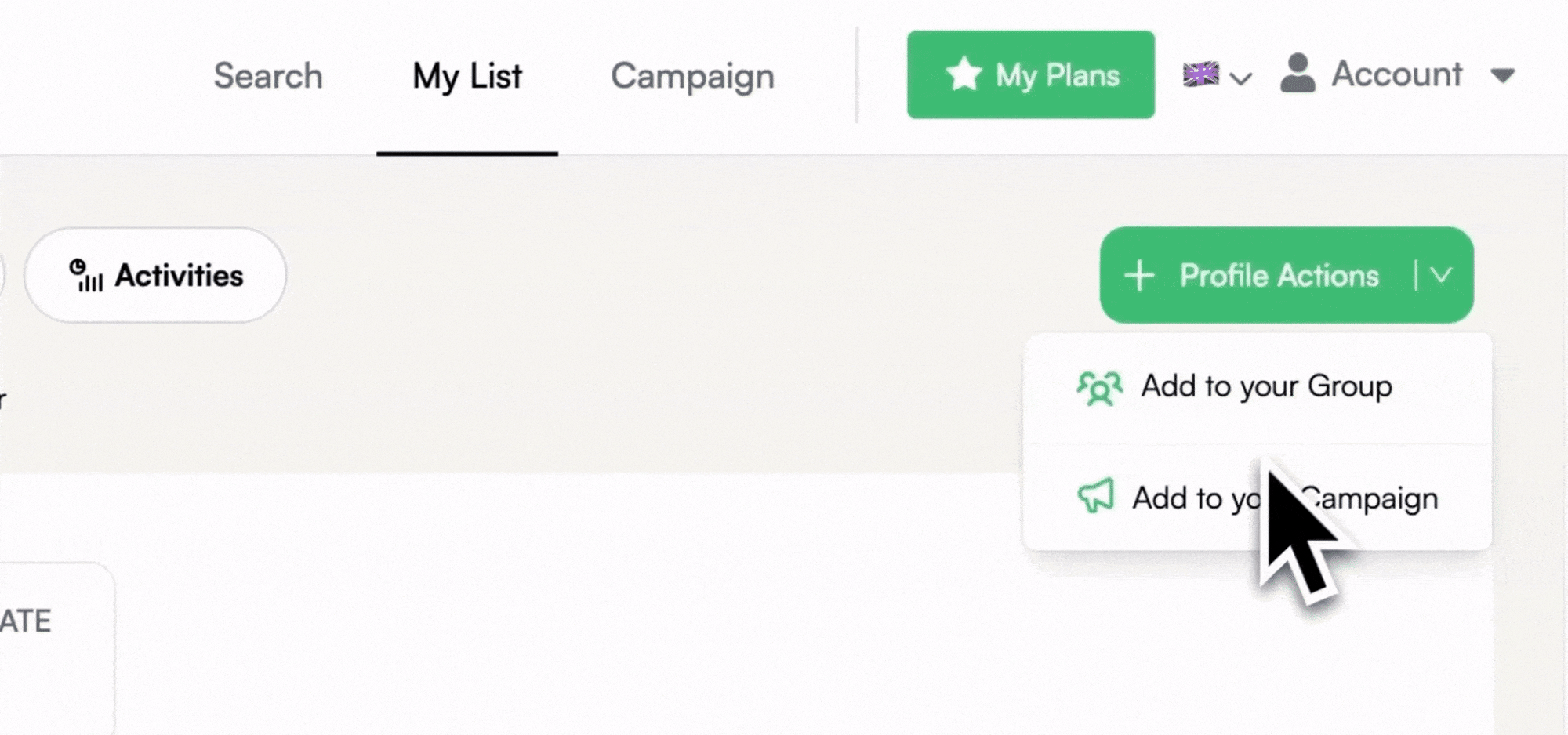
Task: Click the UK flag language icon
Action: 1200,74
